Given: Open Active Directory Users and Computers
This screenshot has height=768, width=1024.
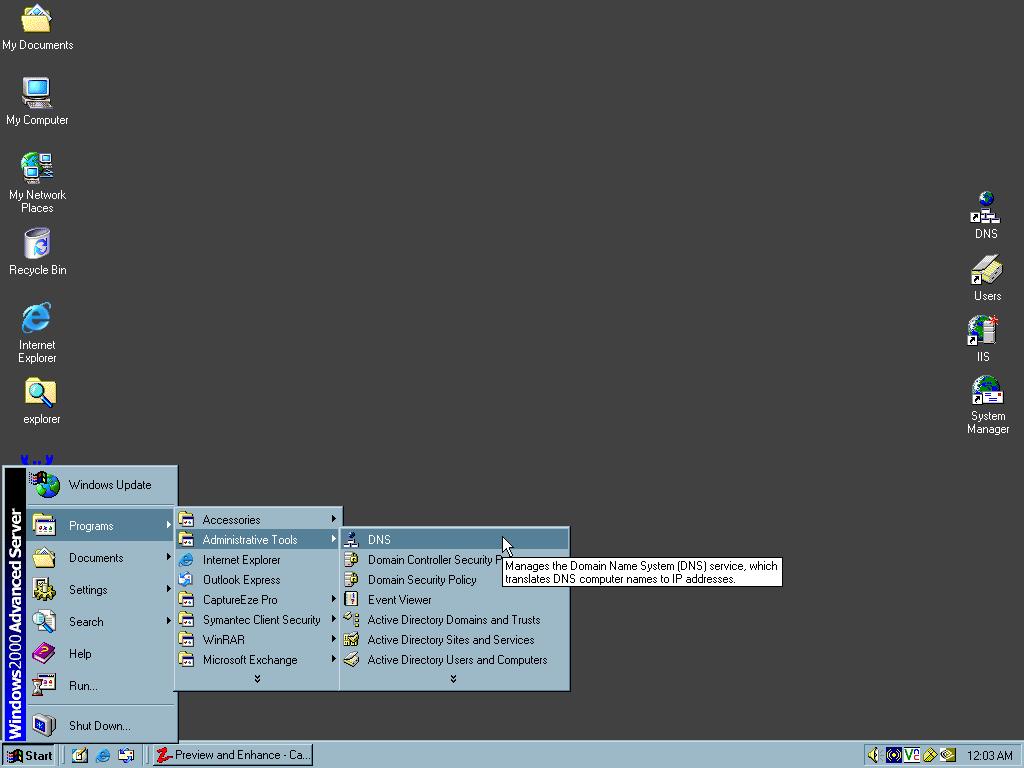Looking at the screenshot, I should [x=455, y=660].
